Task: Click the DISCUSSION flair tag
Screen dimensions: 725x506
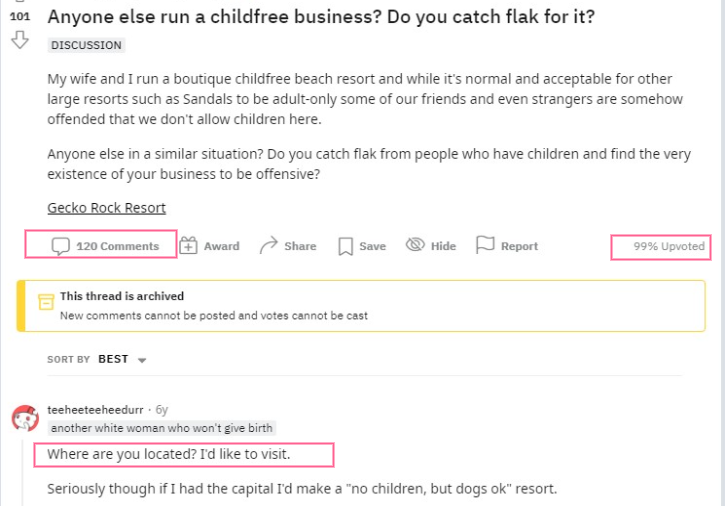Action: [x=86, y=45]
